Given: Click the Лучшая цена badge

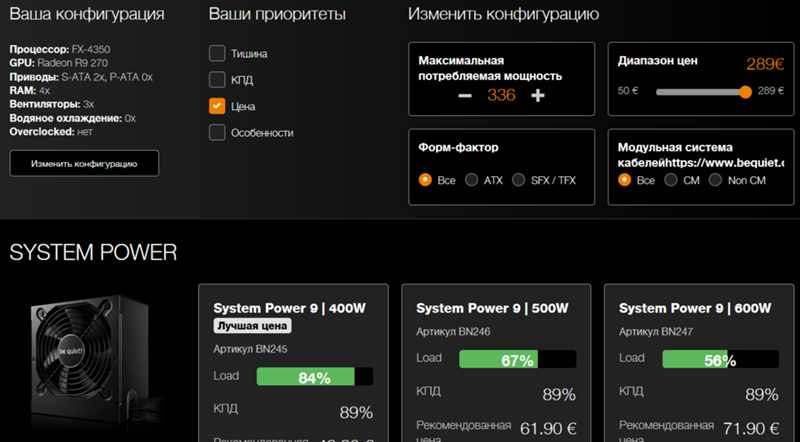Looking at the screenshot, I should (x=252, y=326).
